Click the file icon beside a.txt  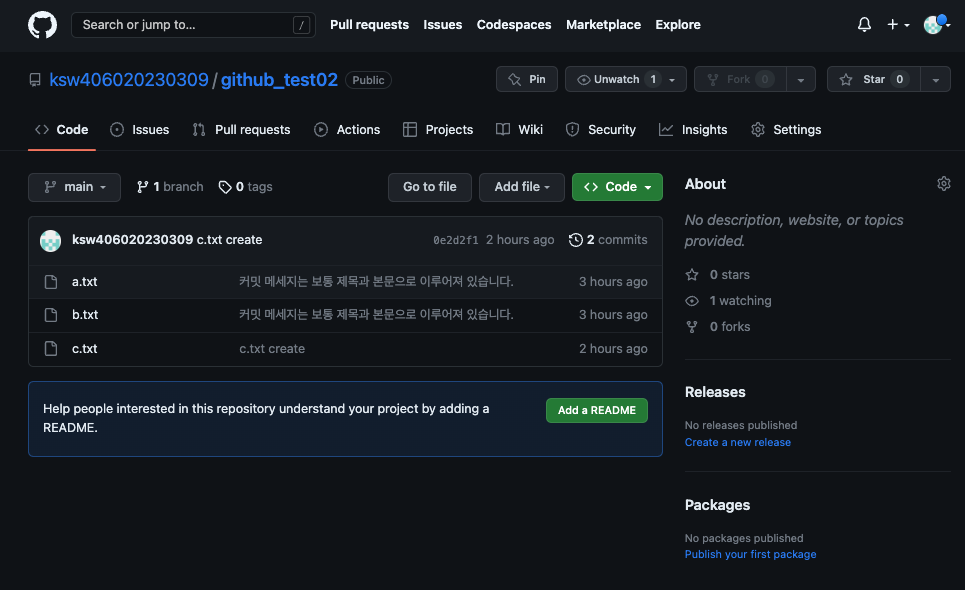pos(51,282)
